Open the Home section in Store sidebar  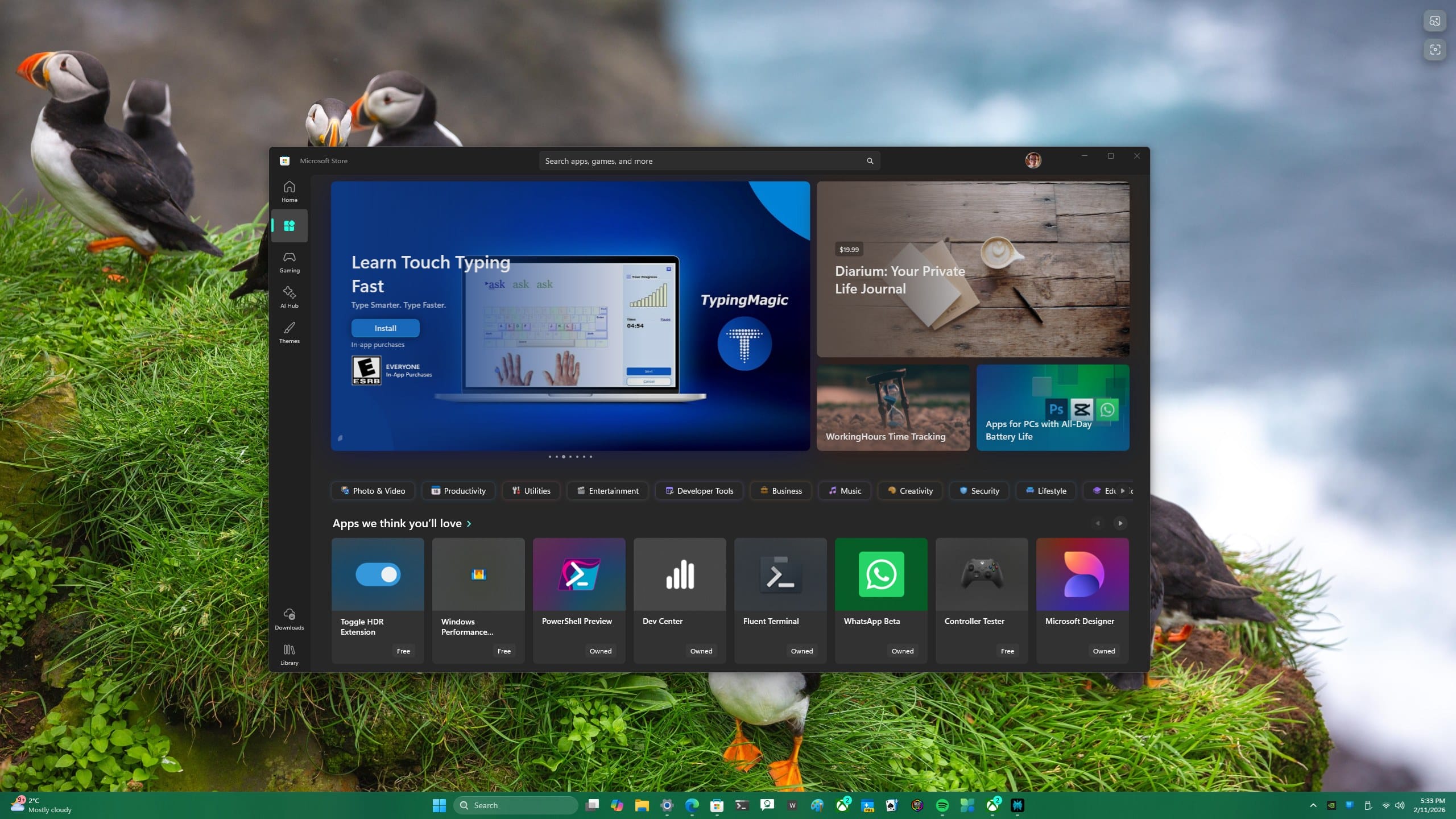(x=289, y=191)
